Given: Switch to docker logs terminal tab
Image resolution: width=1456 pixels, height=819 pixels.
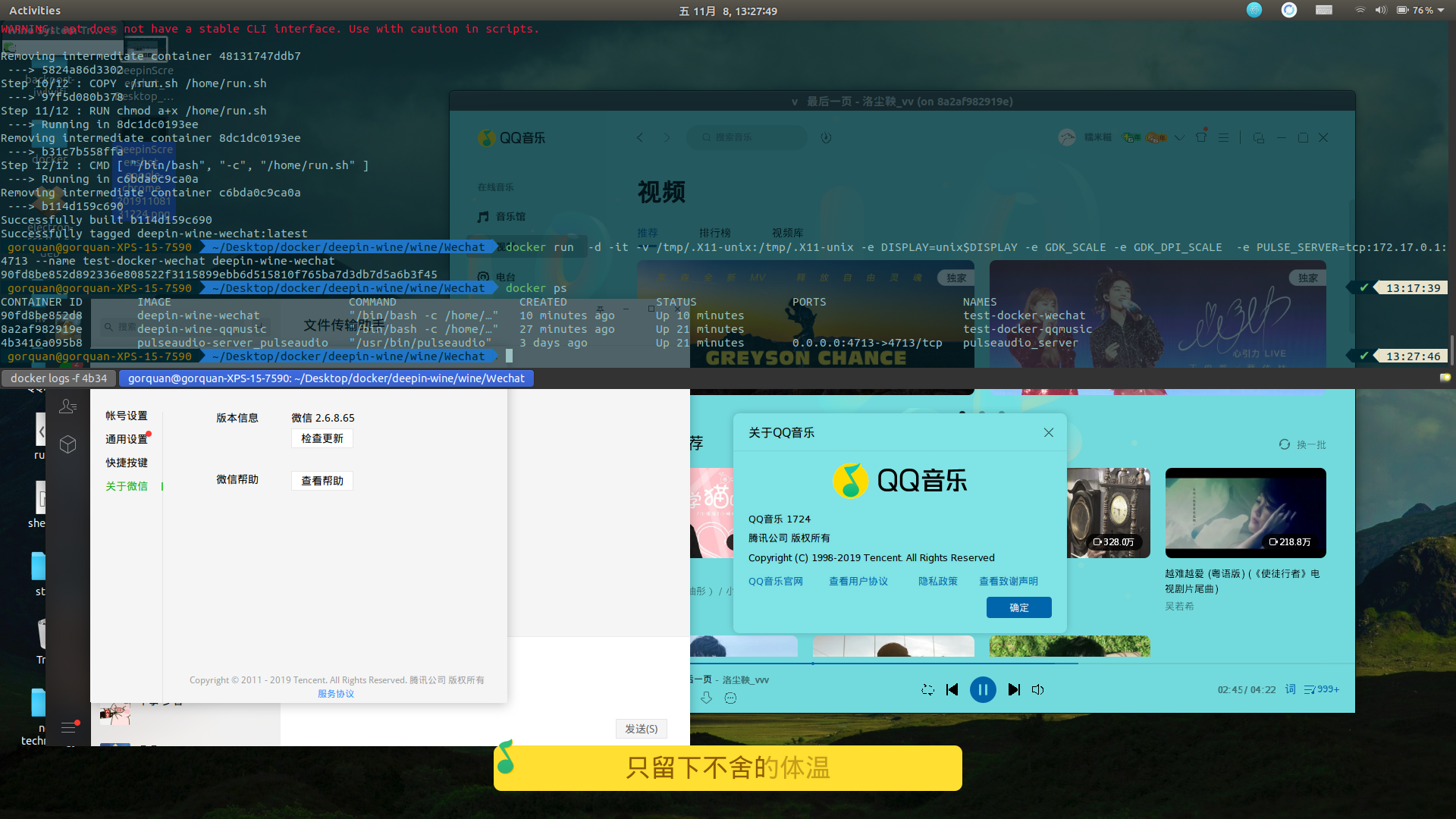Looking at the screenshot, I should tap(58, 378).
